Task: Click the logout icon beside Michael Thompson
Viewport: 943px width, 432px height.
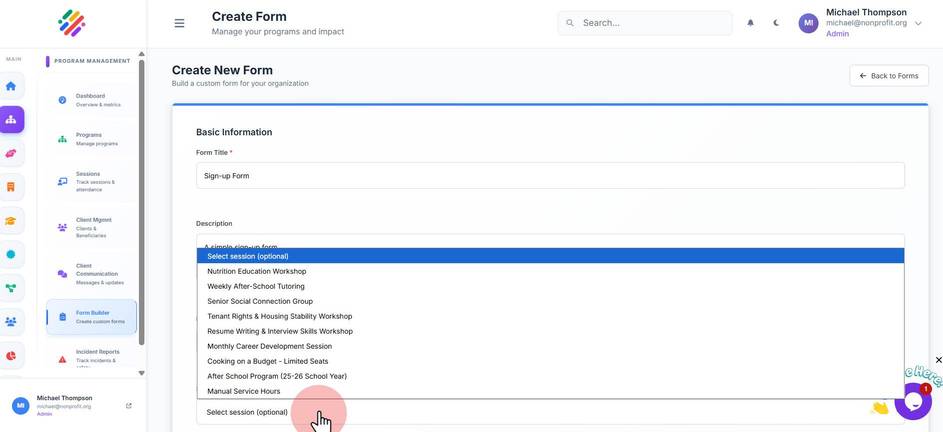Action: click(129, 406)
